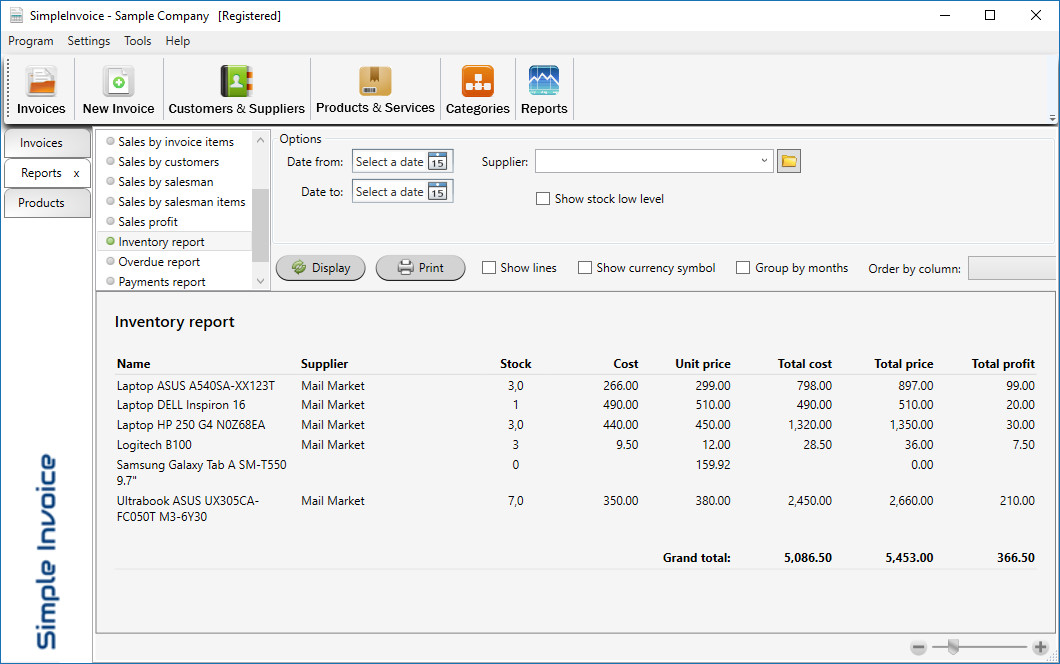Image resolution: width=1060 pixels, height=664 pixels.
Task: Click Logitech B100 row name
Action: [154, 445]
